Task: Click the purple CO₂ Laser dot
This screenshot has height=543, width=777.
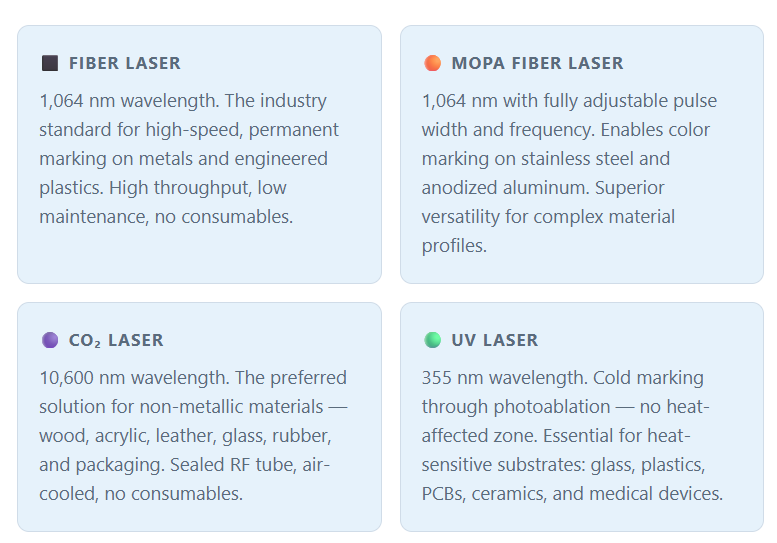Action: coord(50,340)
